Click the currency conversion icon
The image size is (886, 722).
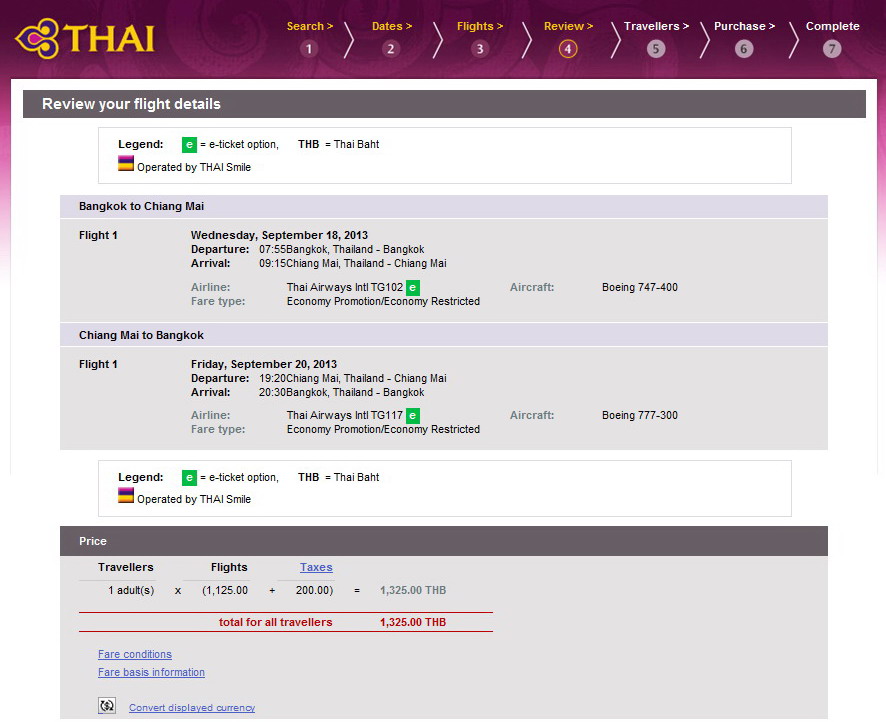[107, 705]
